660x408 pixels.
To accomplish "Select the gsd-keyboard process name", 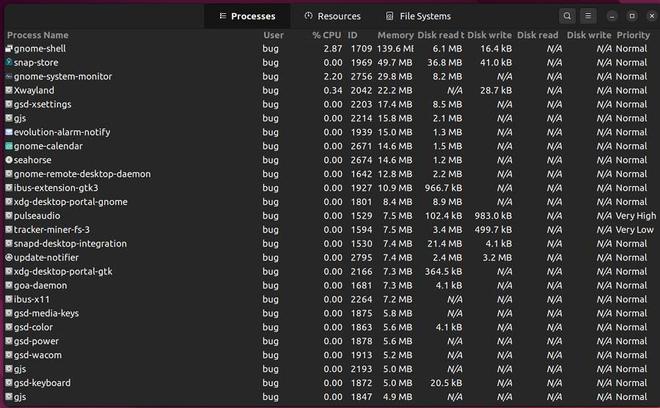I will pyautogui.click(x=43, y=383).
